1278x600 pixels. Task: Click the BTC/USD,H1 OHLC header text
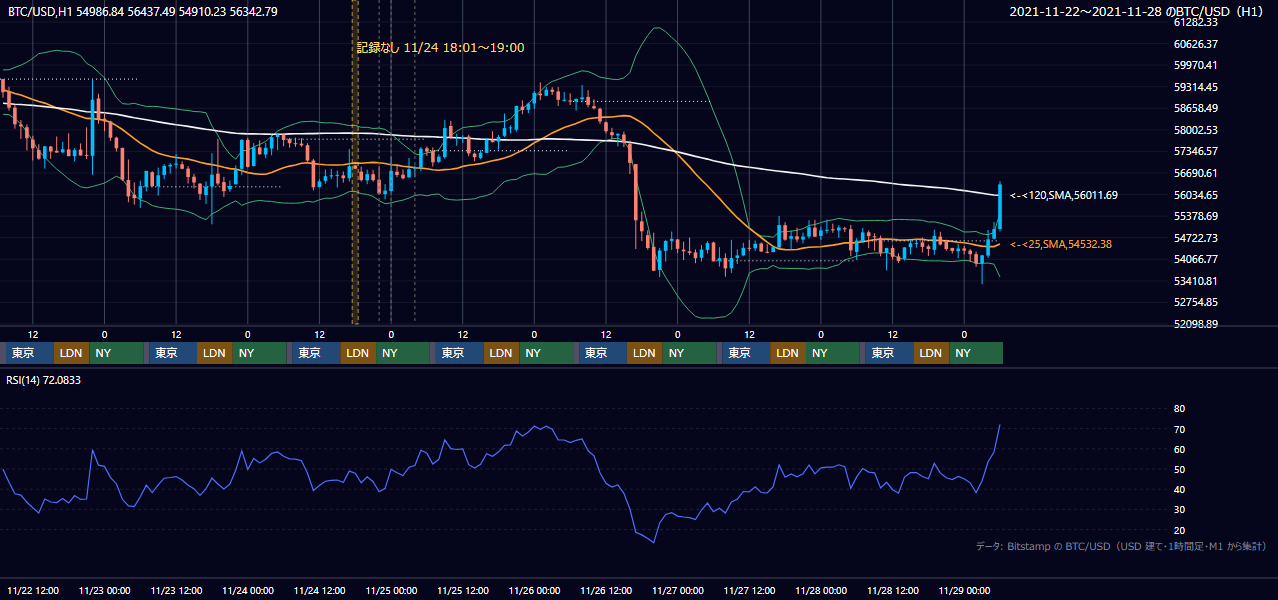143,12
